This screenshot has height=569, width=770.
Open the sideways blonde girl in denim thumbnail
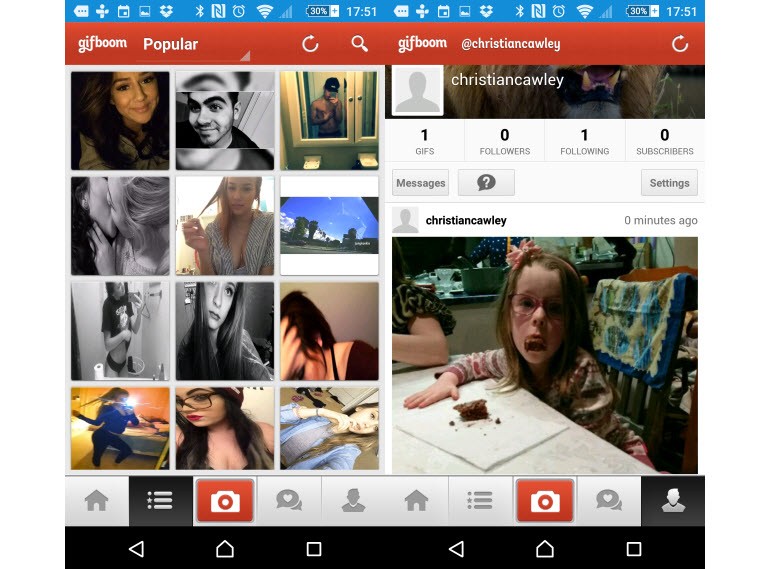coord(330,428)
